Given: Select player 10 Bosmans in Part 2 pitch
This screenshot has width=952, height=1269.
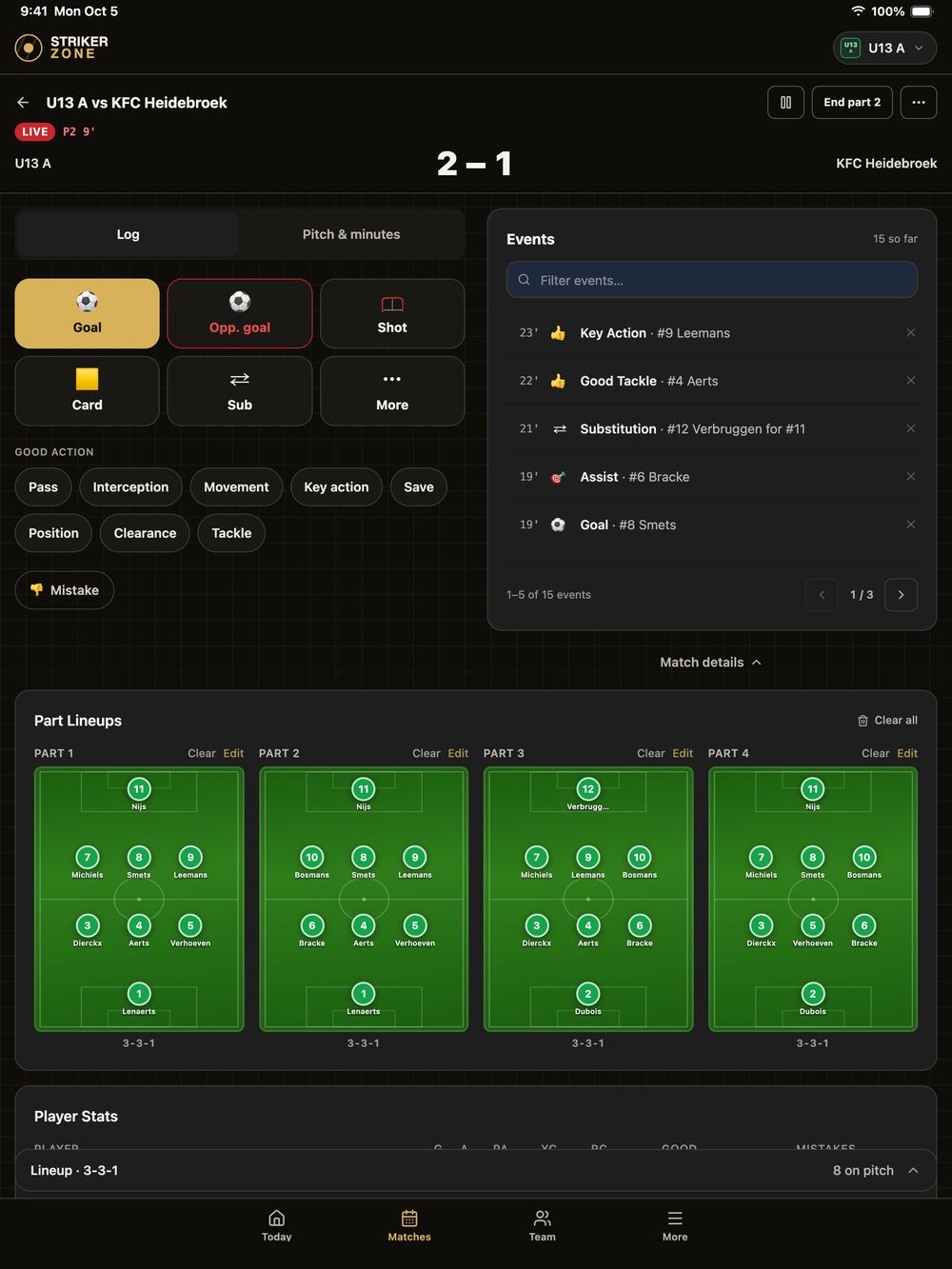Looking at the screenshot, I should (312, 862).
